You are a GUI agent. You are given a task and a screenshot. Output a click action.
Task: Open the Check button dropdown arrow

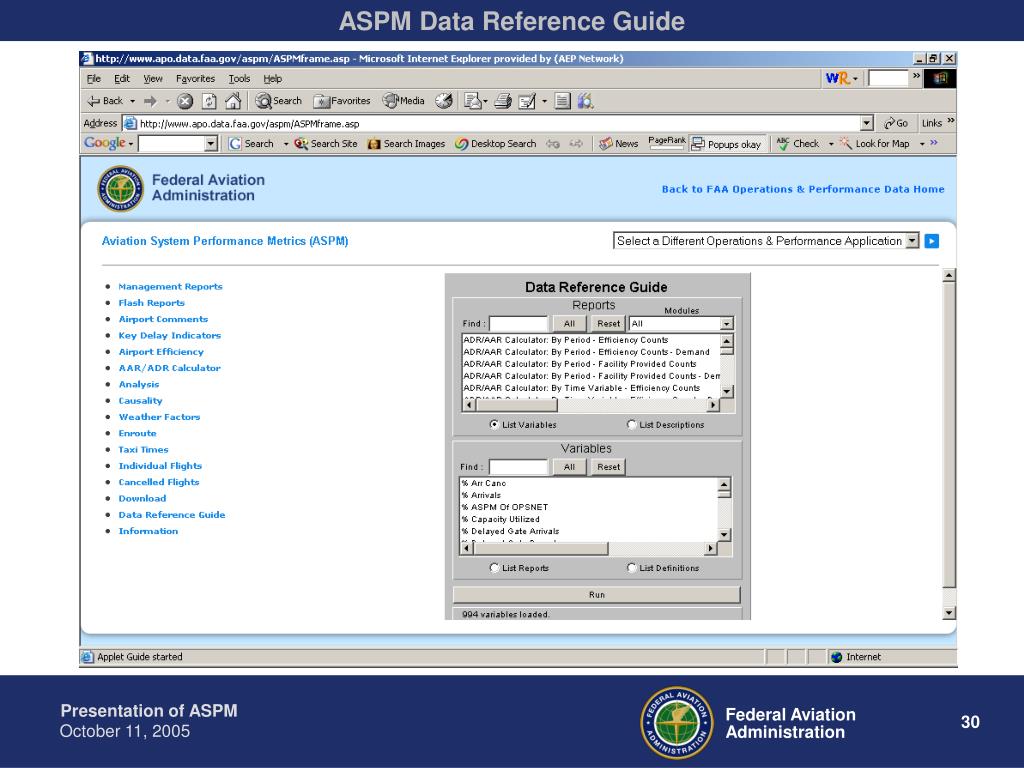831,144
